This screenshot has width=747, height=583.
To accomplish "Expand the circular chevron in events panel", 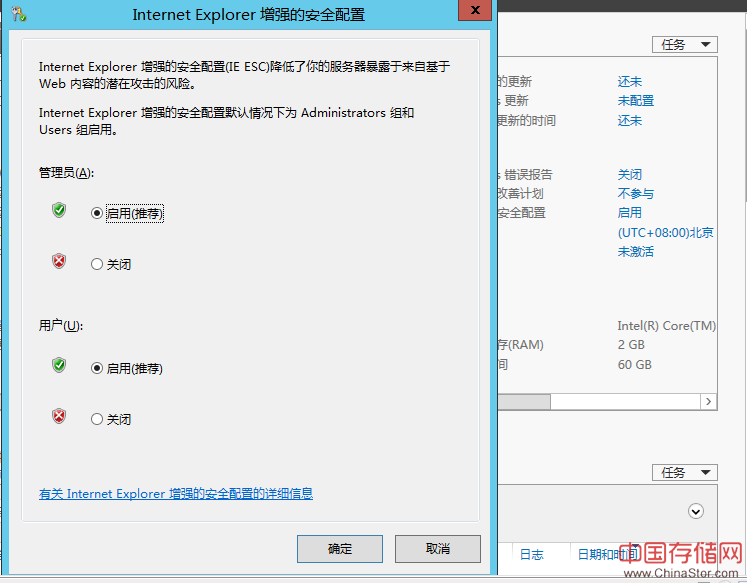I will point(696,511).
